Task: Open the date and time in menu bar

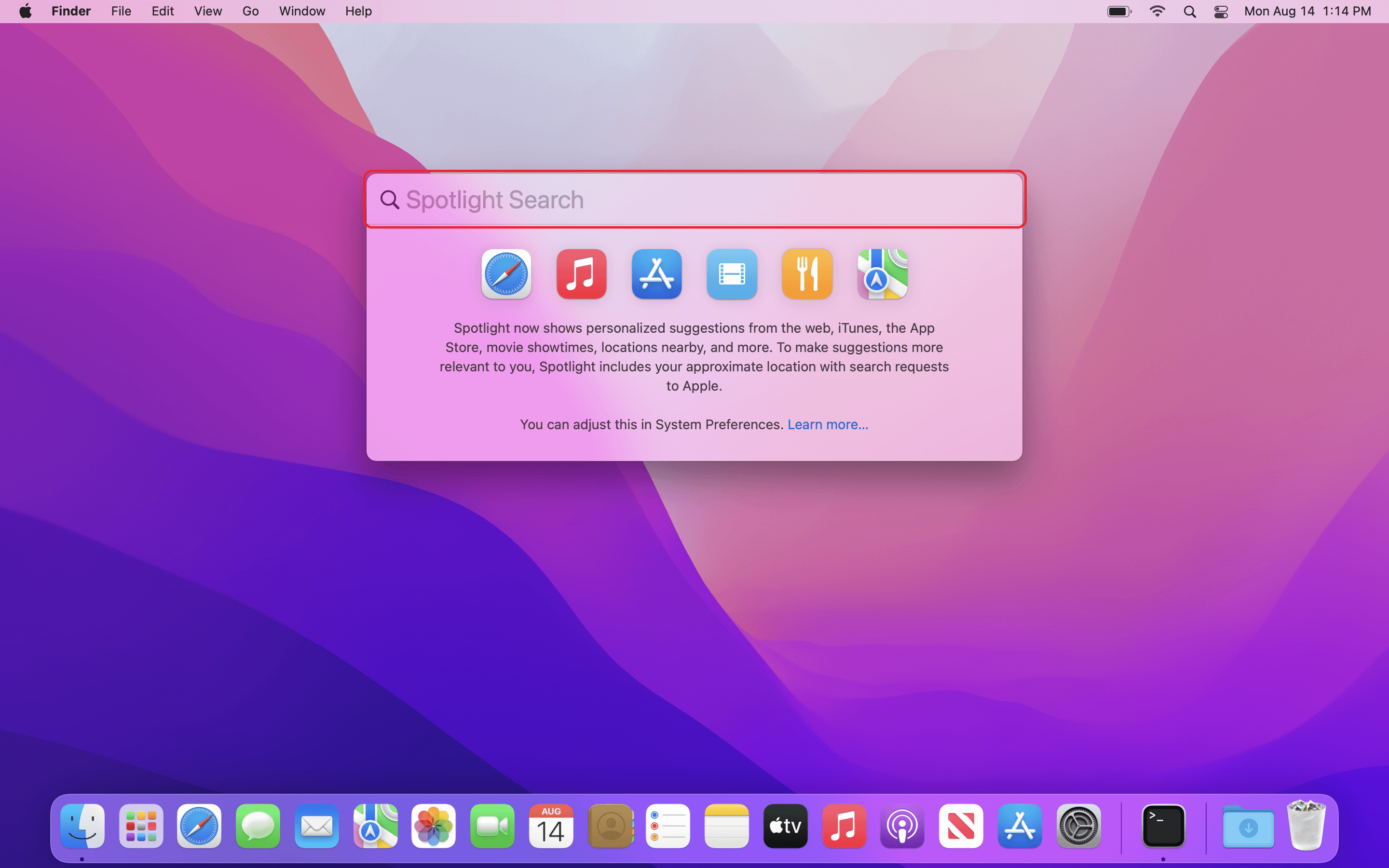Action: (x=1307, y=11)
